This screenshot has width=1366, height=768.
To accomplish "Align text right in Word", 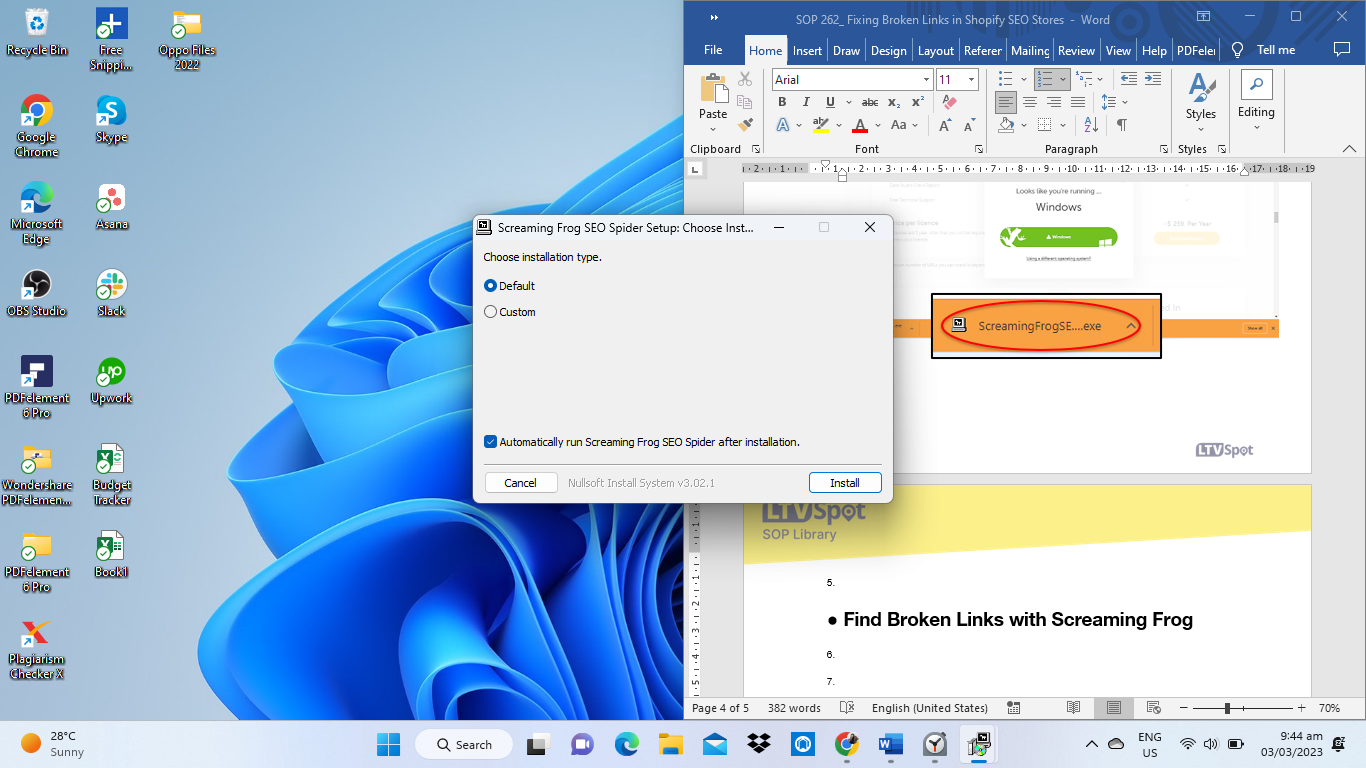I will (1054, 102).
